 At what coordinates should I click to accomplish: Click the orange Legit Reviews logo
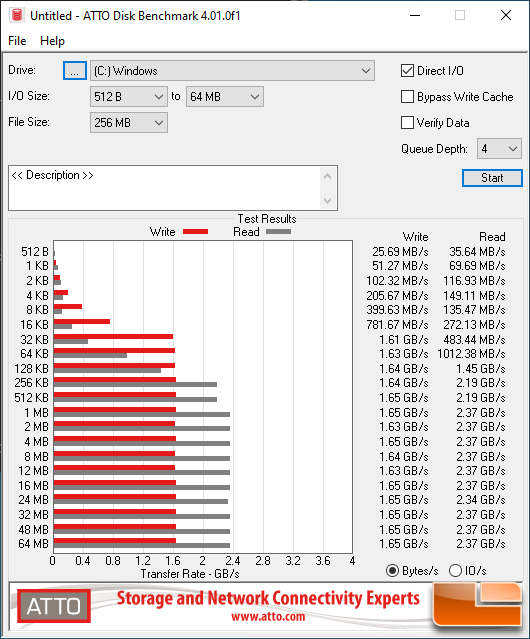477,604
